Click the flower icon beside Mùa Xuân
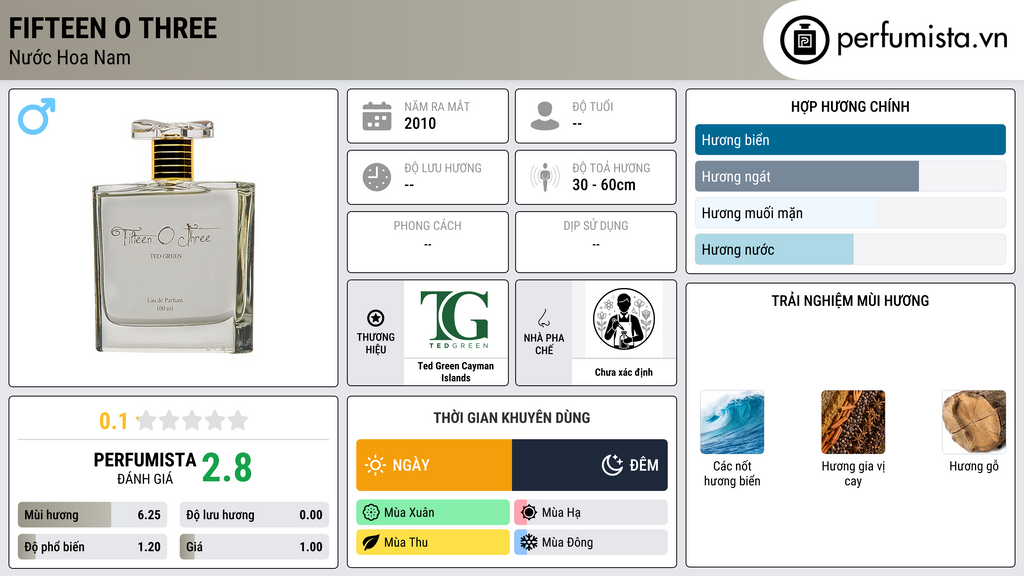 click(371, 513)
